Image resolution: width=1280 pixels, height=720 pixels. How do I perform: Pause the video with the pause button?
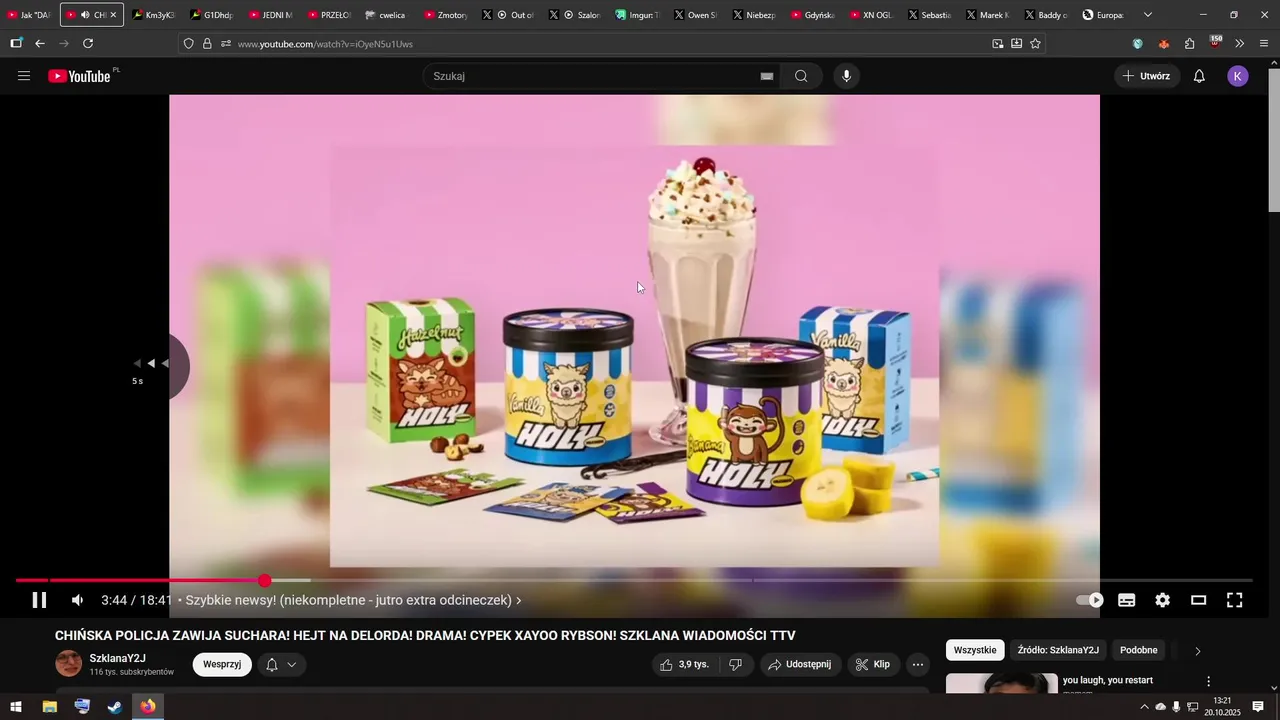pos(39,600)
